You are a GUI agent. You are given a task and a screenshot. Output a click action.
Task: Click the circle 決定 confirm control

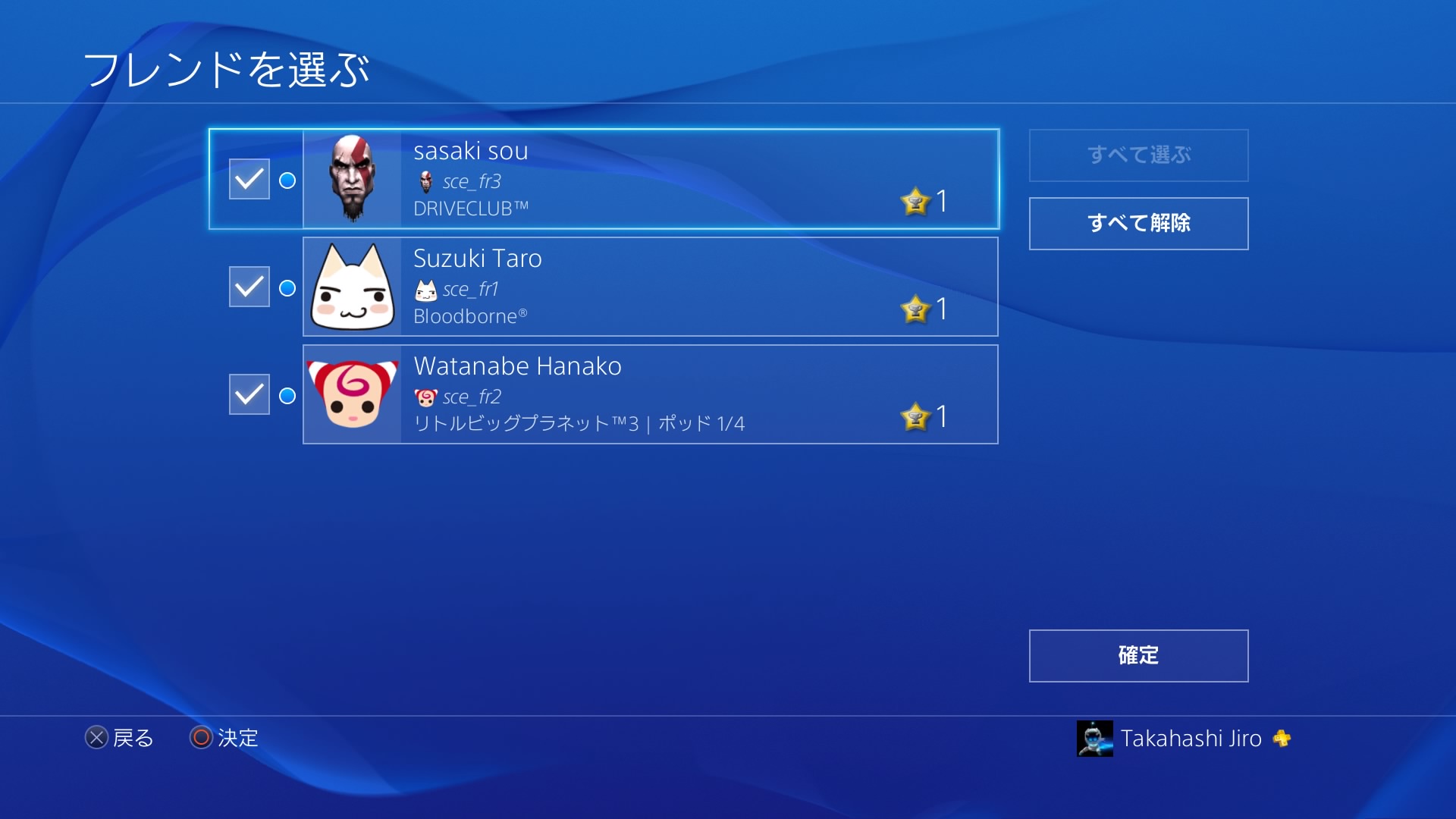224,738
